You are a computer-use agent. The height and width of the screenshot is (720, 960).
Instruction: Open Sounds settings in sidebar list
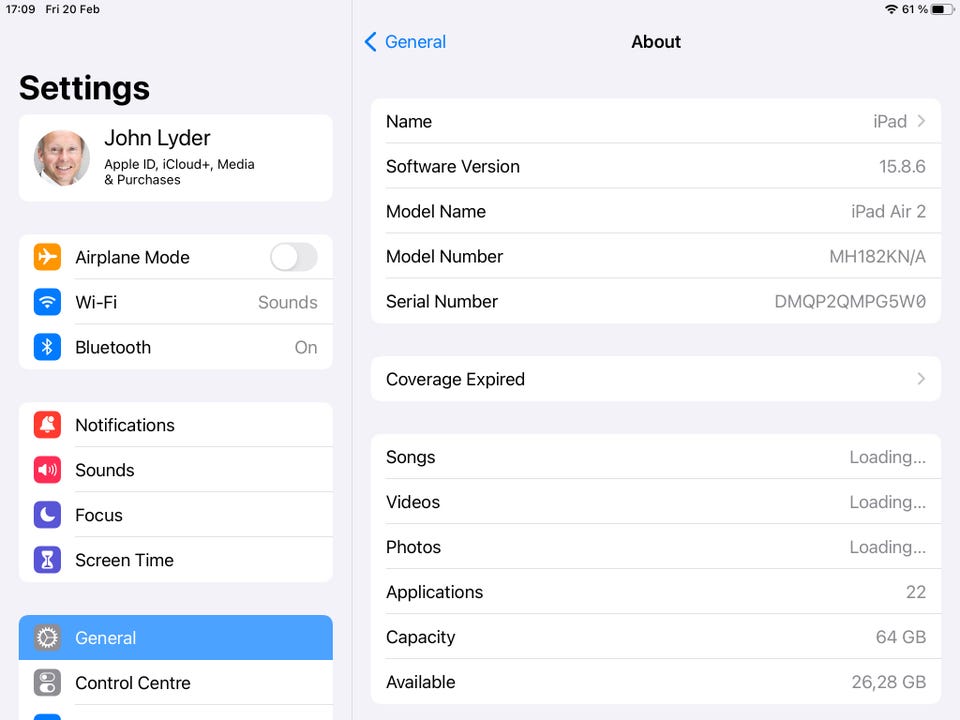(x=176, y=470)
